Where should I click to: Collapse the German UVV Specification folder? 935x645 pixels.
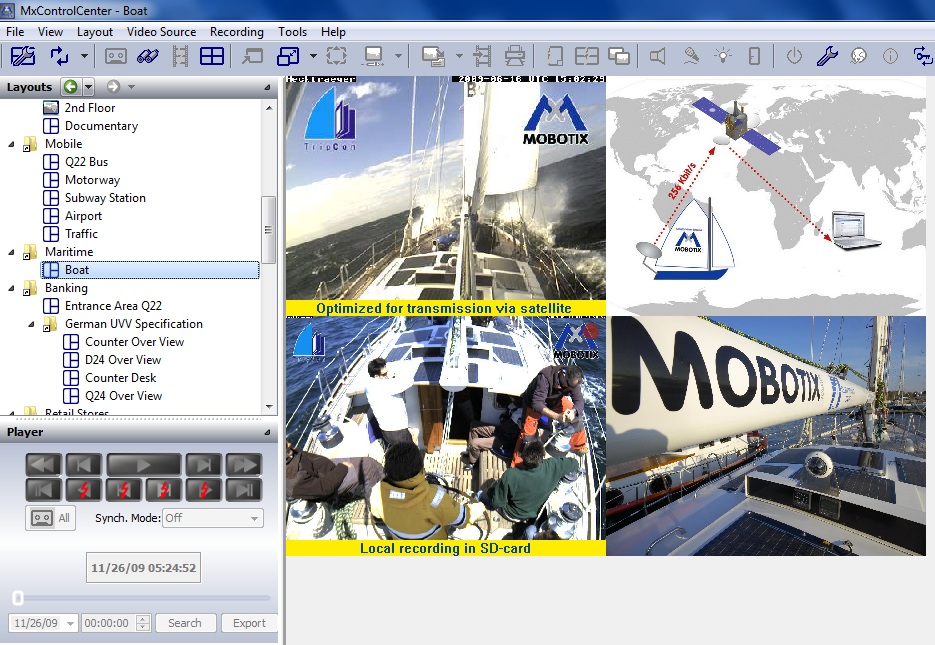[32, 324]
